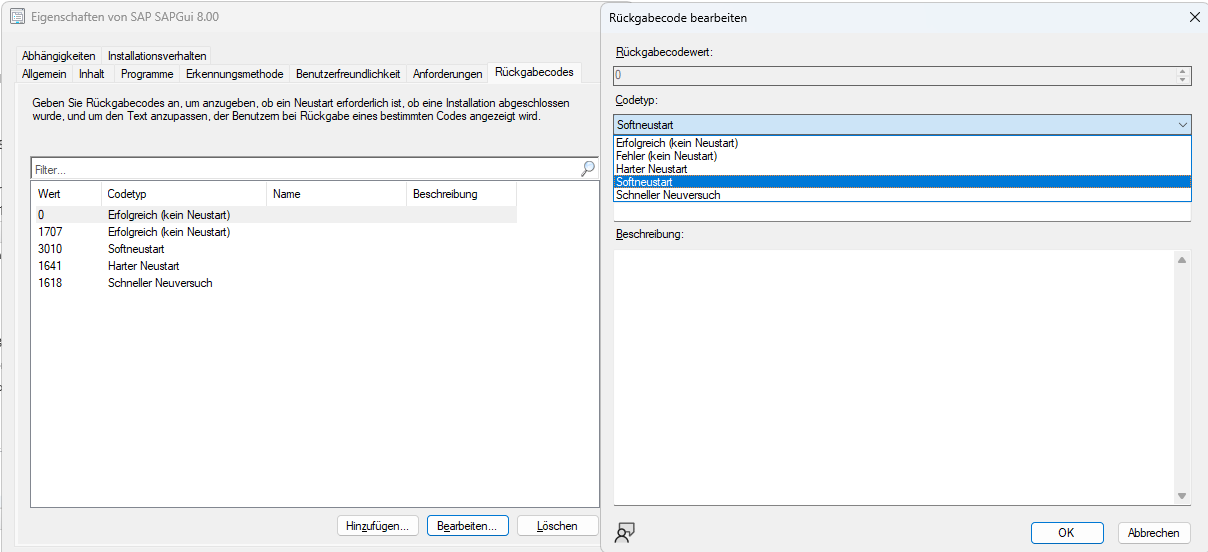
Task: Click the Hinzufügen button
Action: (x=377, y=526)
